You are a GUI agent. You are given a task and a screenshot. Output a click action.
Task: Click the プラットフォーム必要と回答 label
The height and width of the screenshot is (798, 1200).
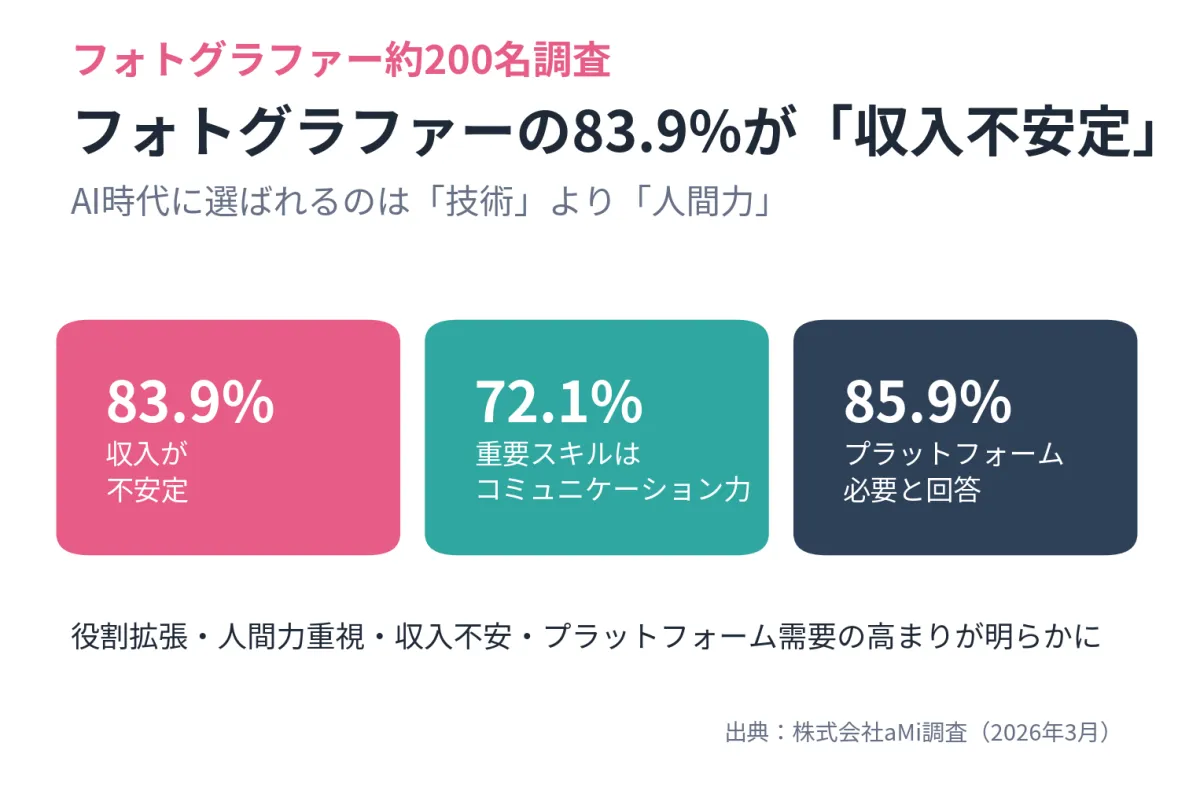[x=953, y=473]
